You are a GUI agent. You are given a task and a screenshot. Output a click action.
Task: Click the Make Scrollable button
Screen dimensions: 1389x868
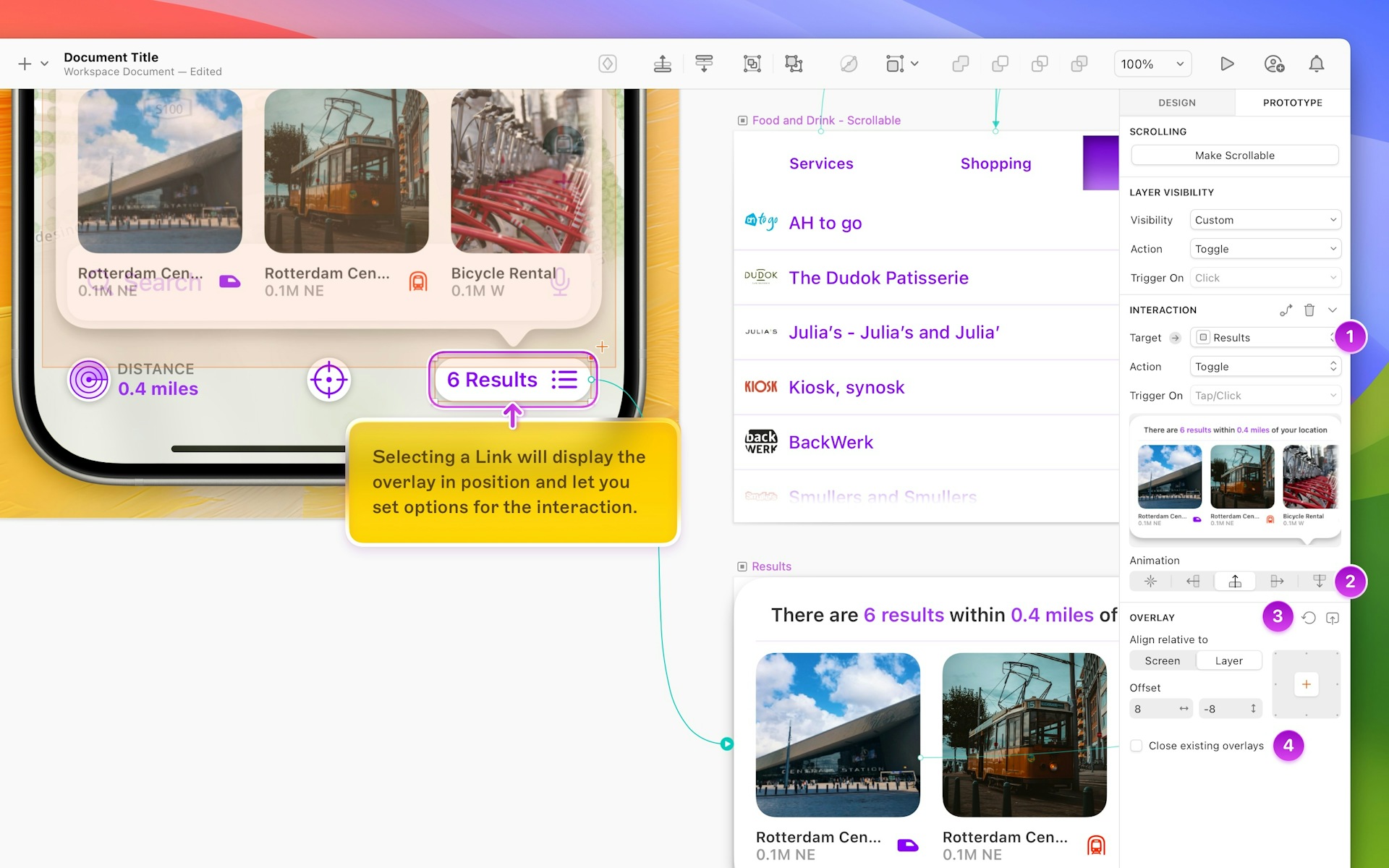click(x=1234, y=156)
